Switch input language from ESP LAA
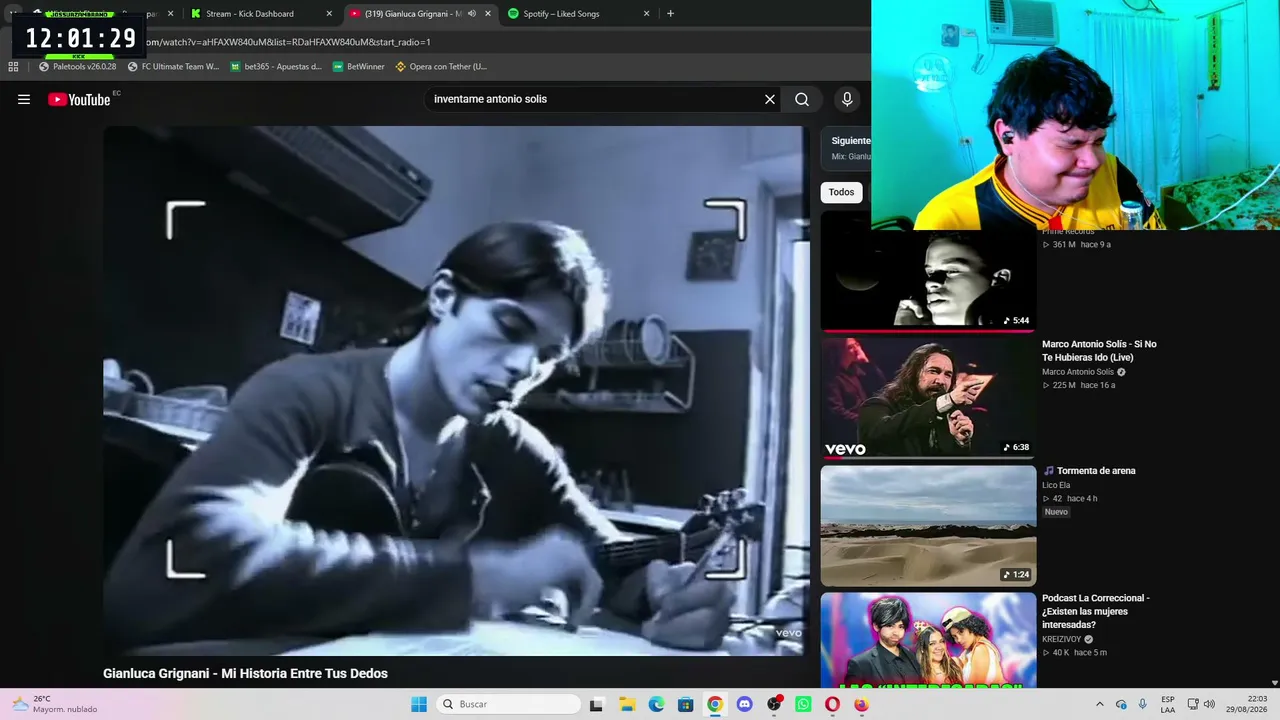 [x=1168, y=704]
